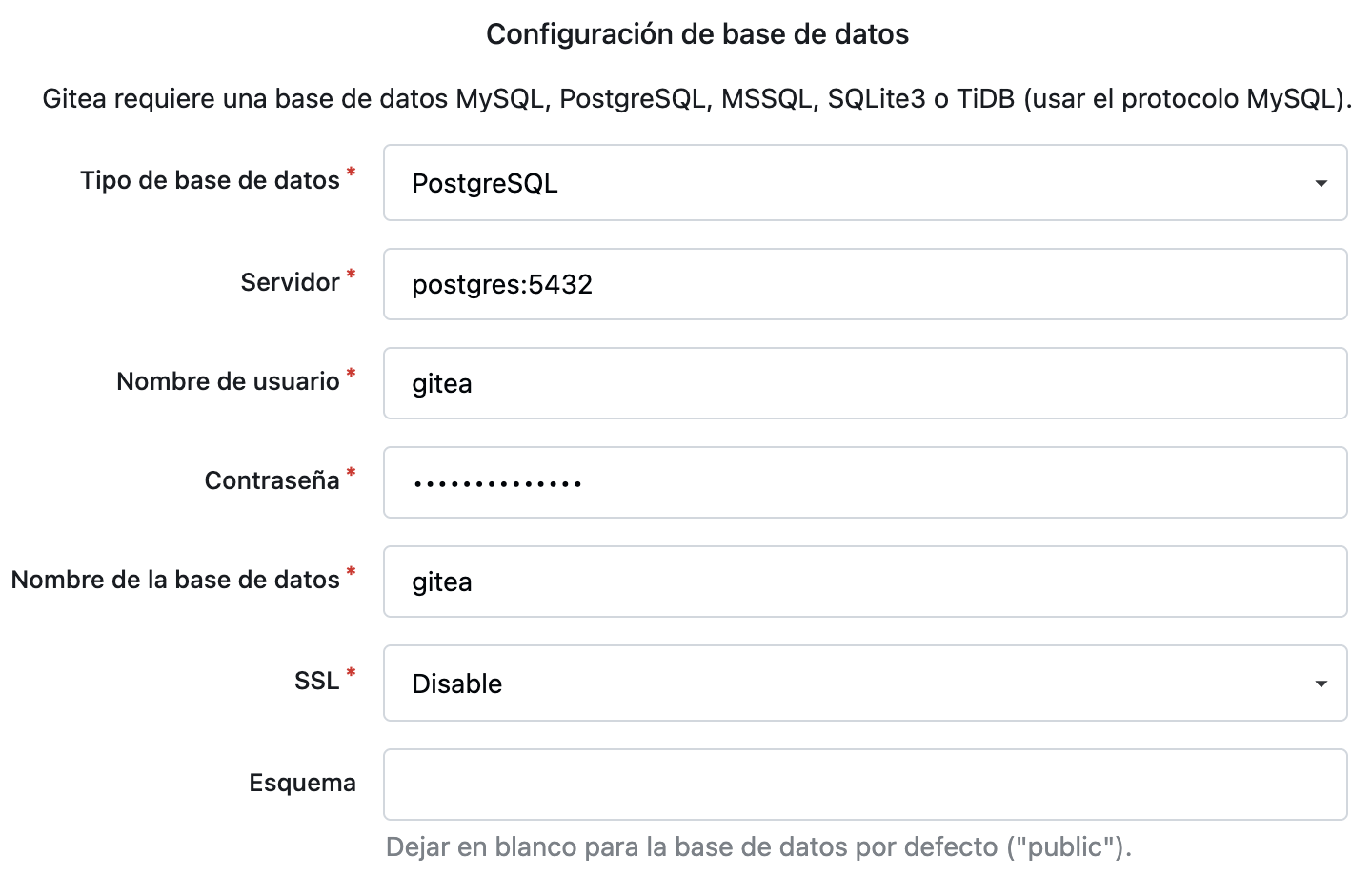Click the 'Esquema' field label
This screenshot has height=877, width=1372.
(302, 783)
